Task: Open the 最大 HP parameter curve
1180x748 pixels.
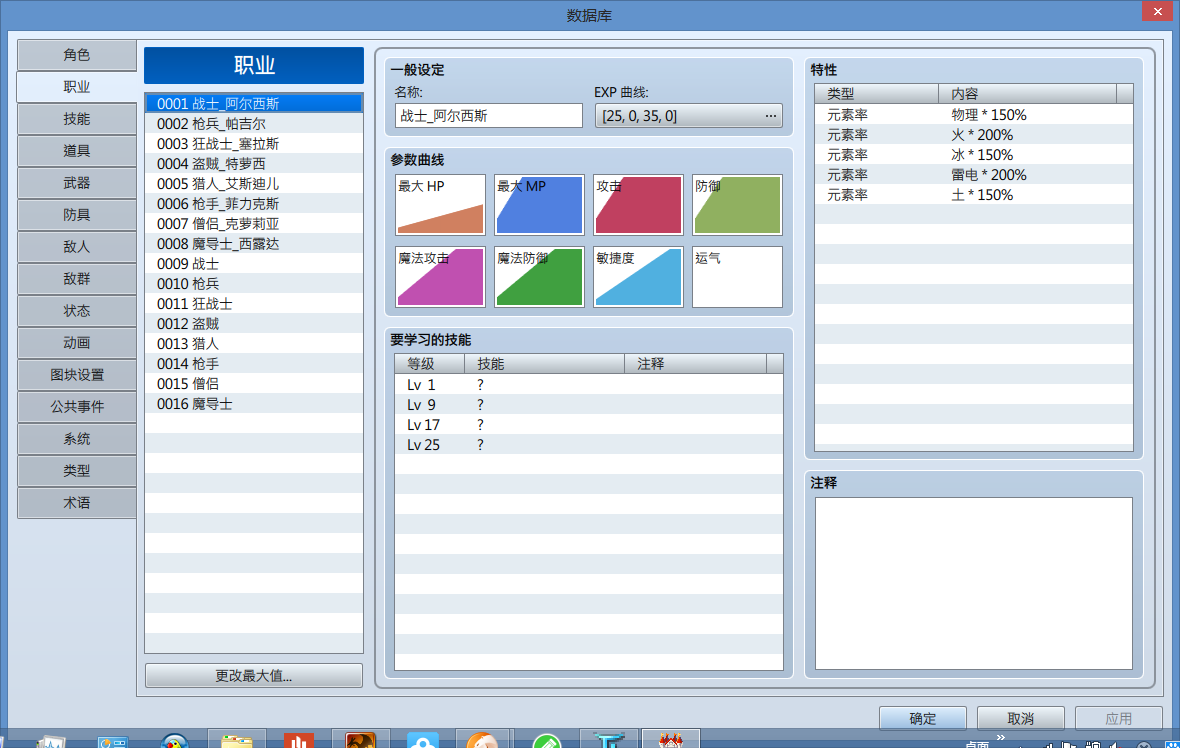Action: pos(440,205)
